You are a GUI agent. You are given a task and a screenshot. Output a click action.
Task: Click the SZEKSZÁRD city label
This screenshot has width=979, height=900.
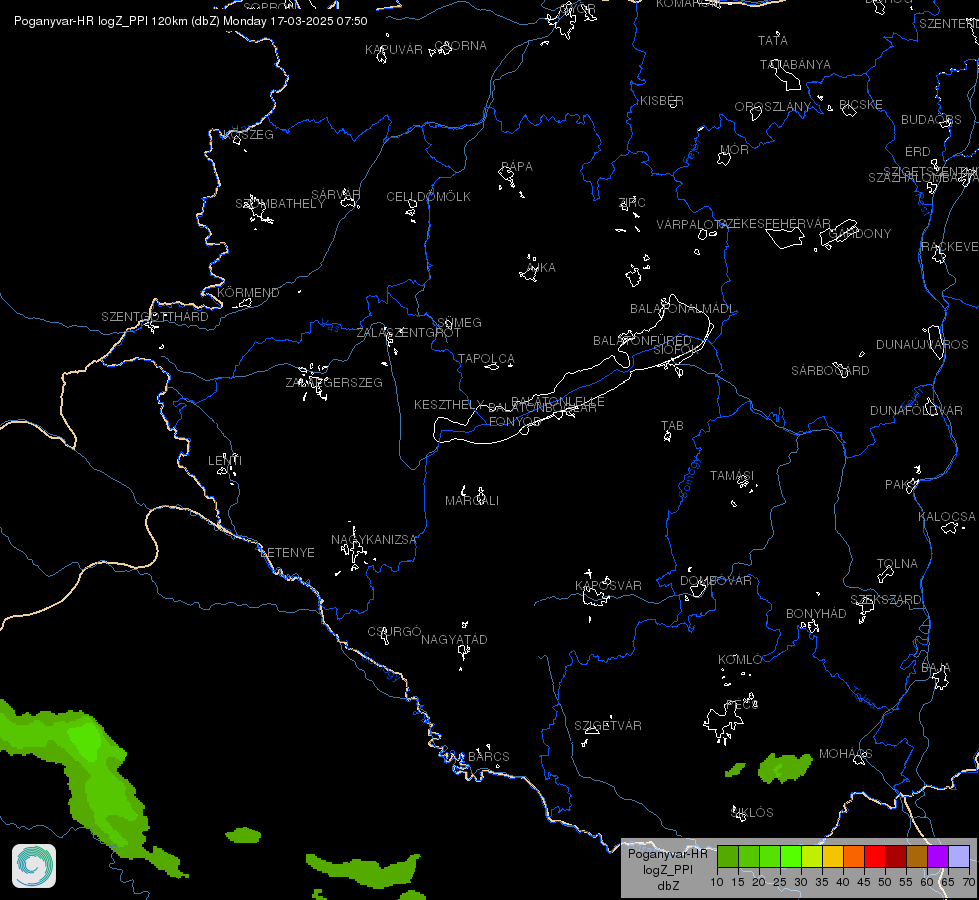point(886,600)
